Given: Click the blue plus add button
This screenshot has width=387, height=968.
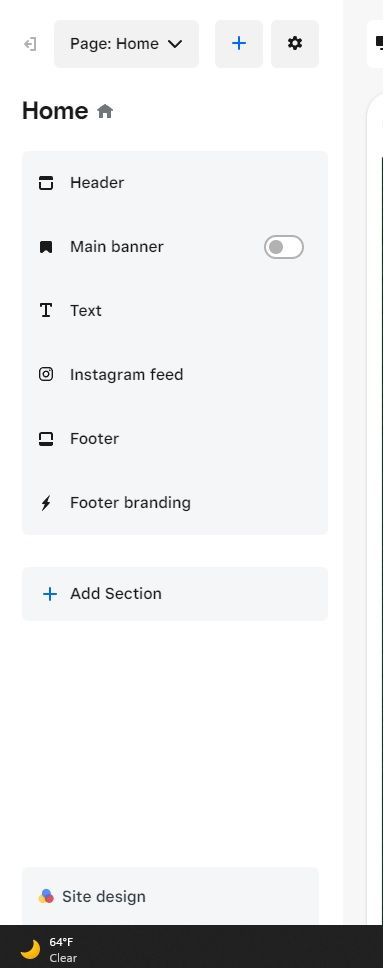Looking at the screenshot, I should (x=239, y=44).
